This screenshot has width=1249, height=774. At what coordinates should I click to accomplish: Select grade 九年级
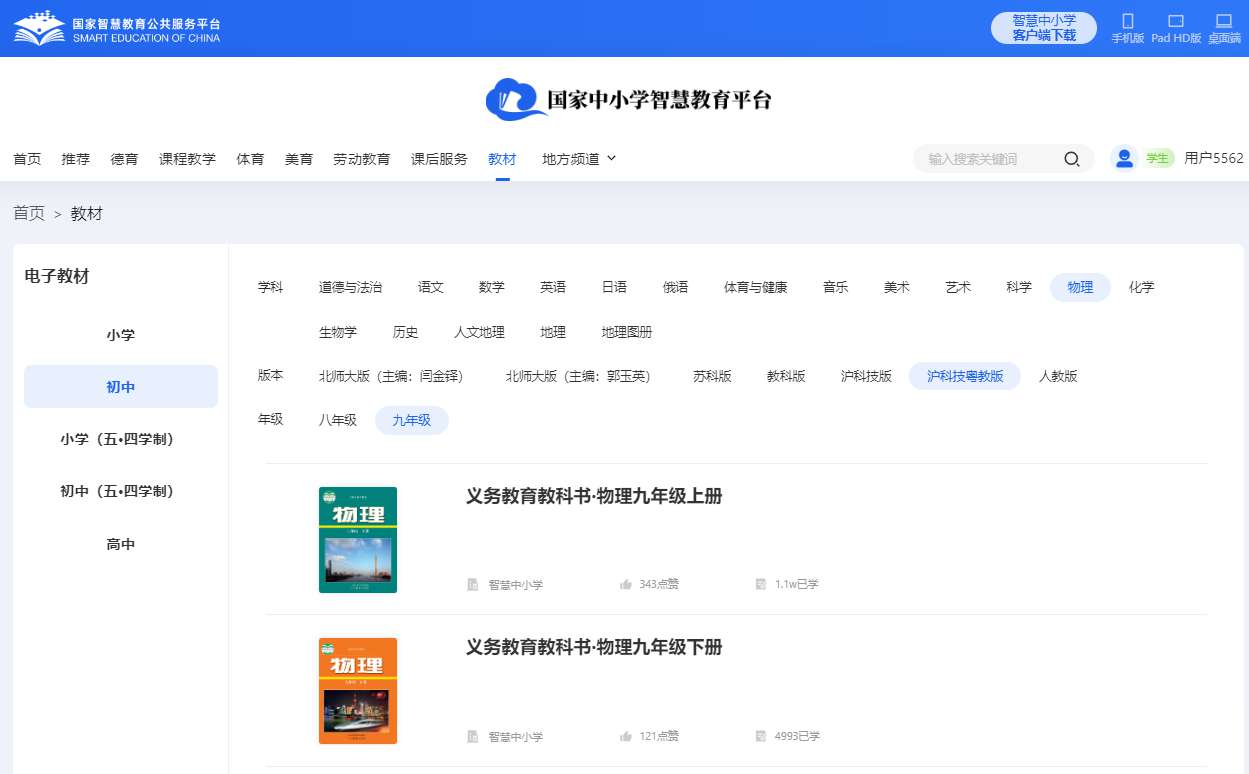pyautogui.click(x=412, y=420)
